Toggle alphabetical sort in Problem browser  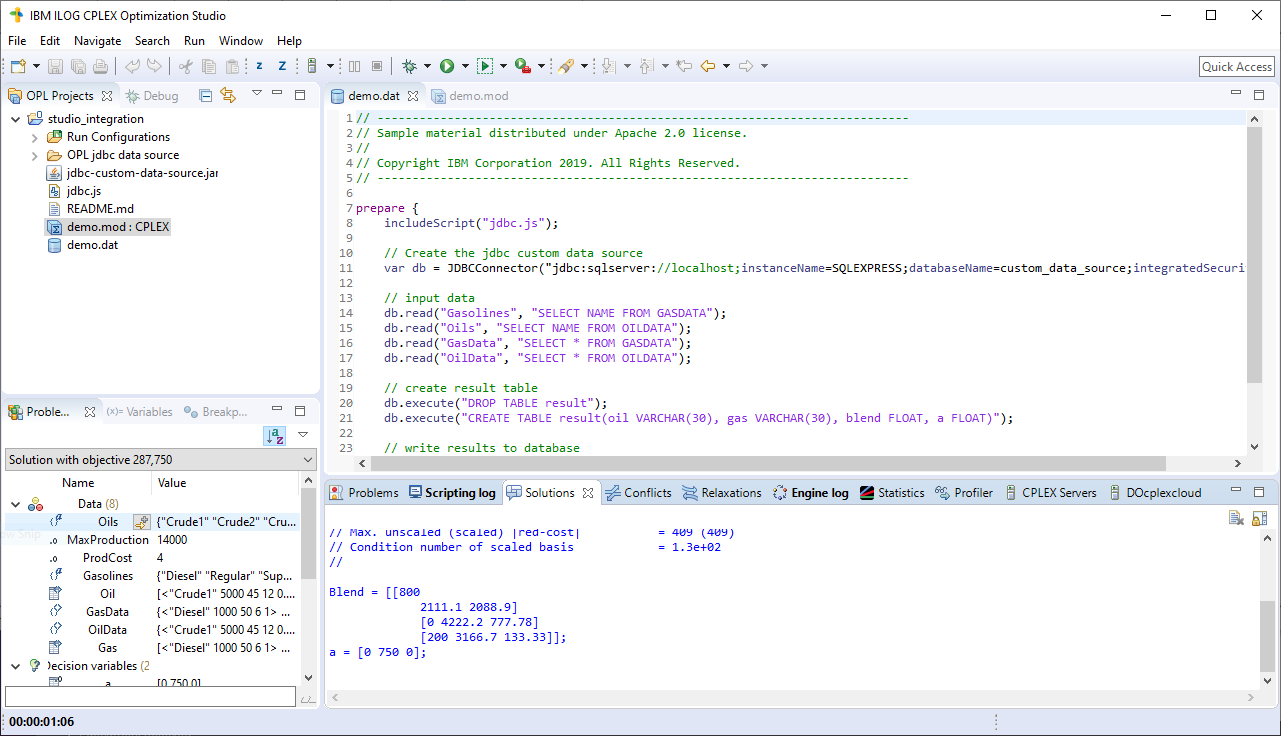274,436
